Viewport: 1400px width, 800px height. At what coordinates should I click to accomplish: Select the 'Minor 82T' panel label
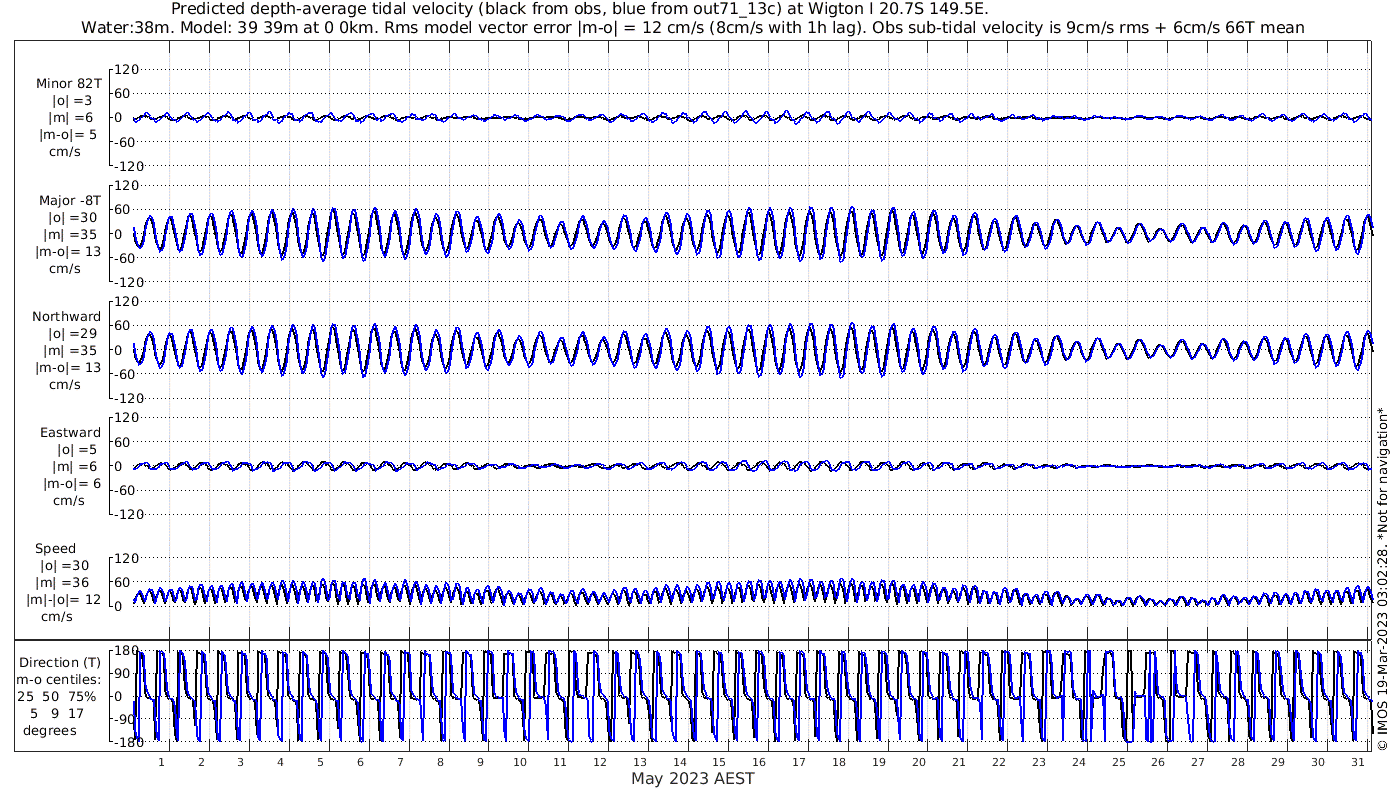[x=68, y=84]
